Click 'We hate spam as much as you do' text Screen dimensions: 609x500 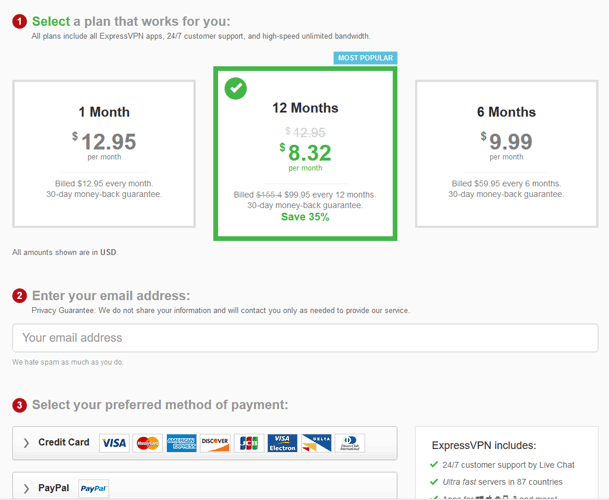(x=68, y=362)
